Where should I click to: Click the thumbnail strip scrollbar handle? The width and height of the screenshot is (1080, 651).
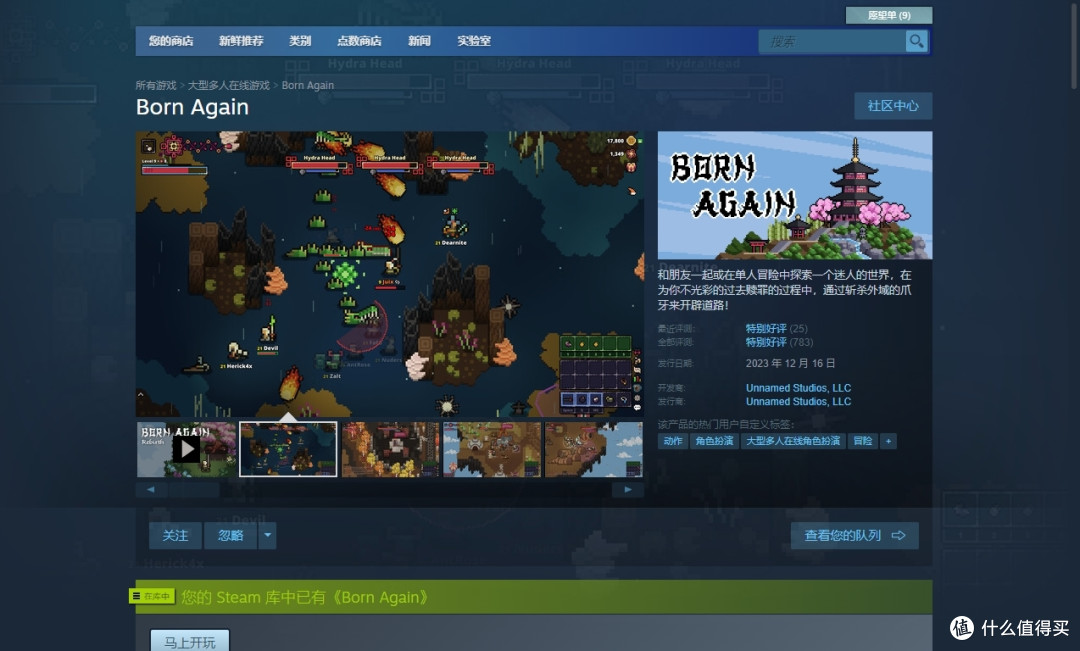click(x=194, y=490)
